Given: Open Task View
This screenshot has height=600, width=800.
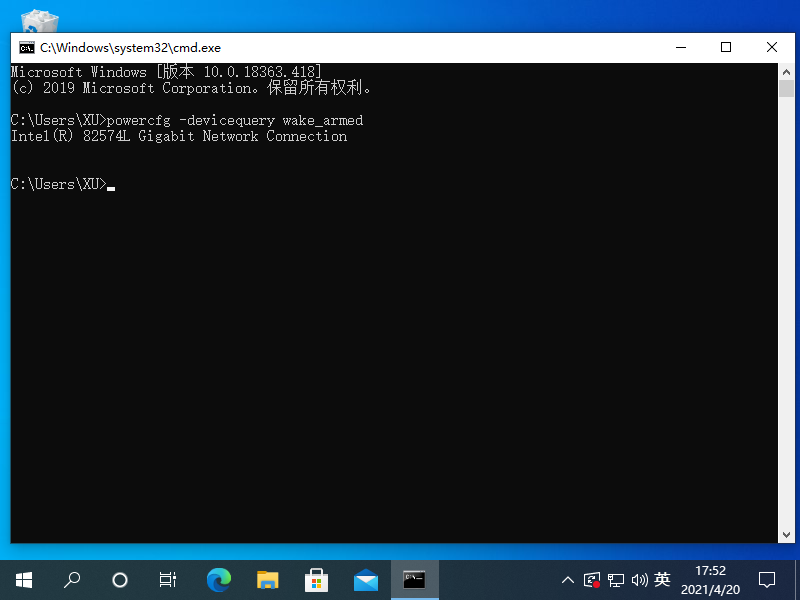Looking at the screenshot, I should click(168, 579).
